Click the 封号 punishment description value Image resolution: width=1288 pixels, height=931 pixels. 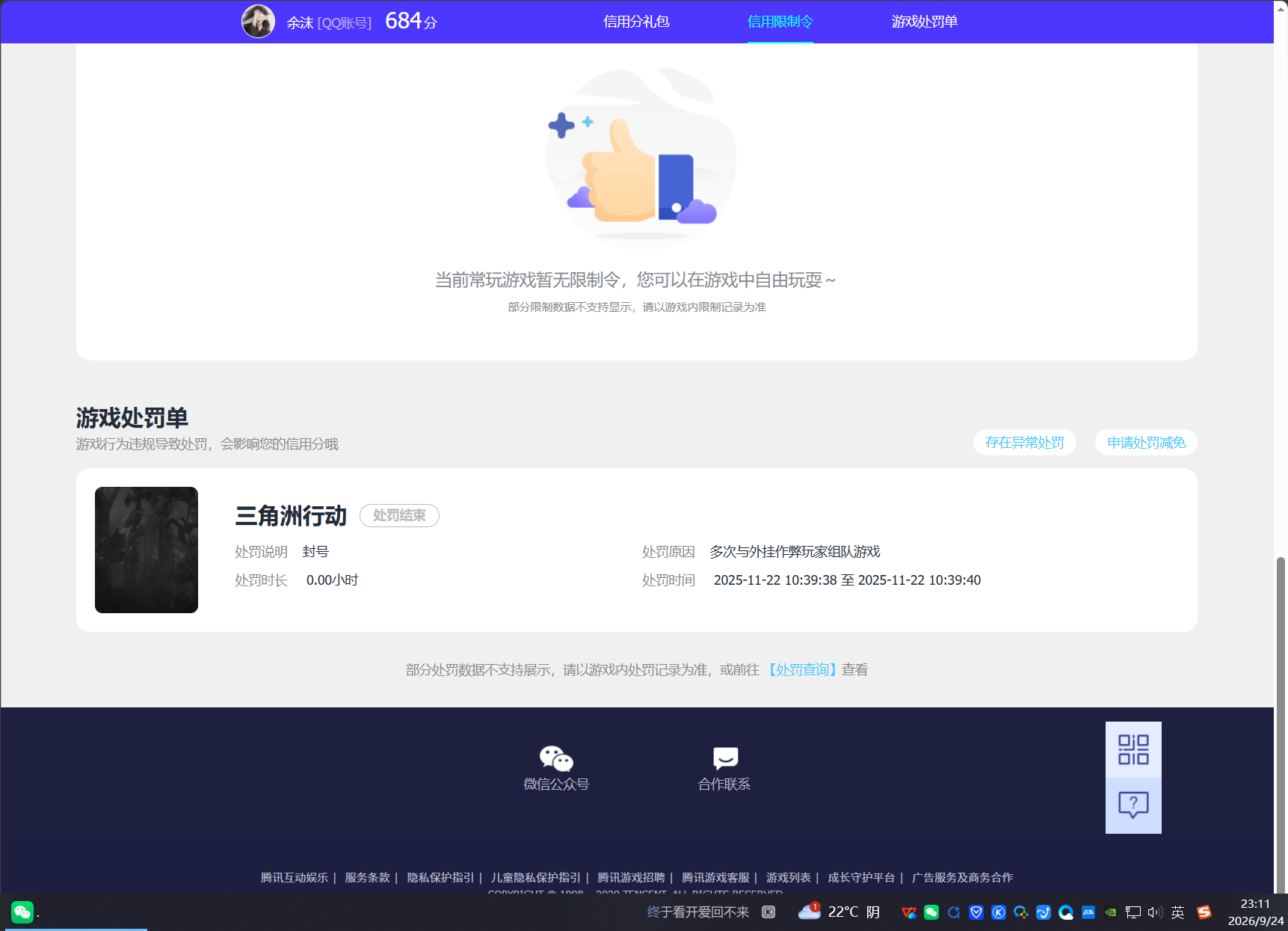point(315,551)
